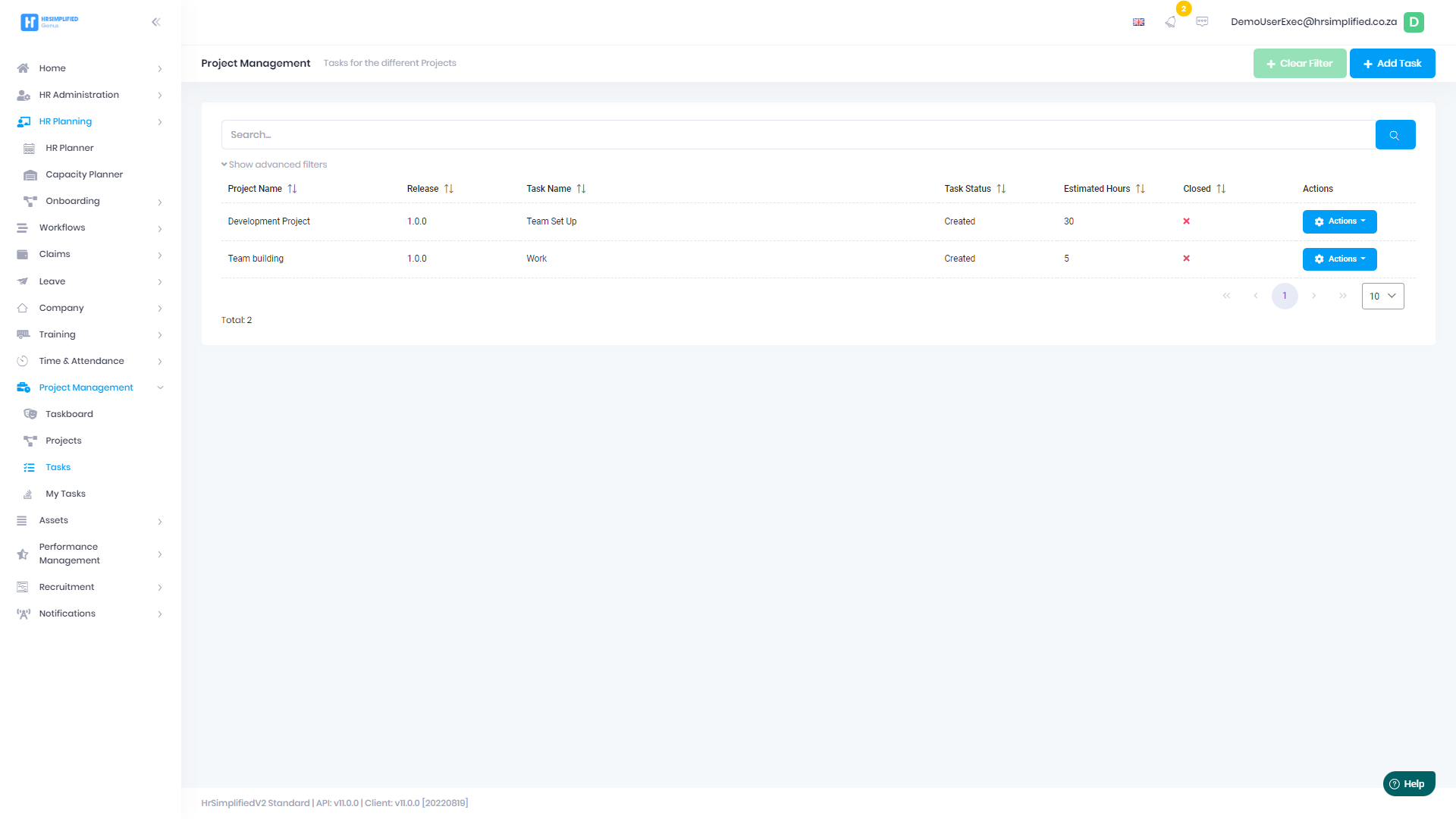Screen dimensions: 1456x819
Task: Sort by Project Name column arrows
Action: point(292,189)
